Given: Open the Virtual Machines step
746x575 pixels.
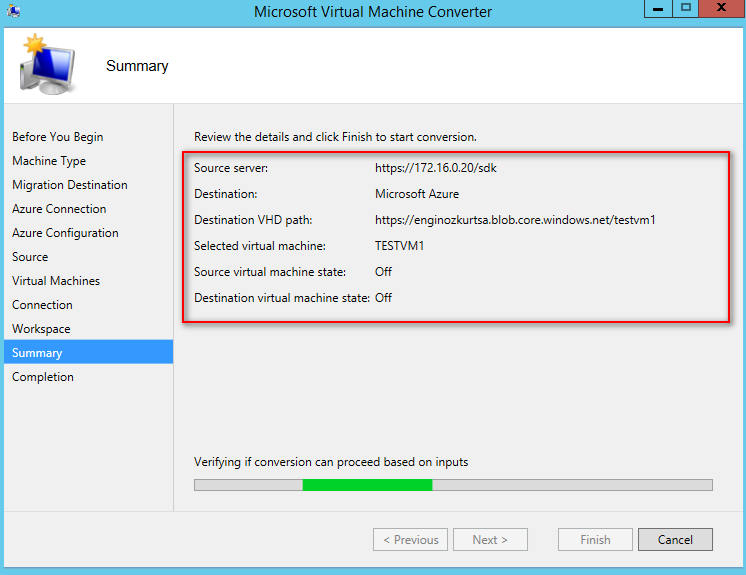Looking at the screenshot, I should coord(56,281).
